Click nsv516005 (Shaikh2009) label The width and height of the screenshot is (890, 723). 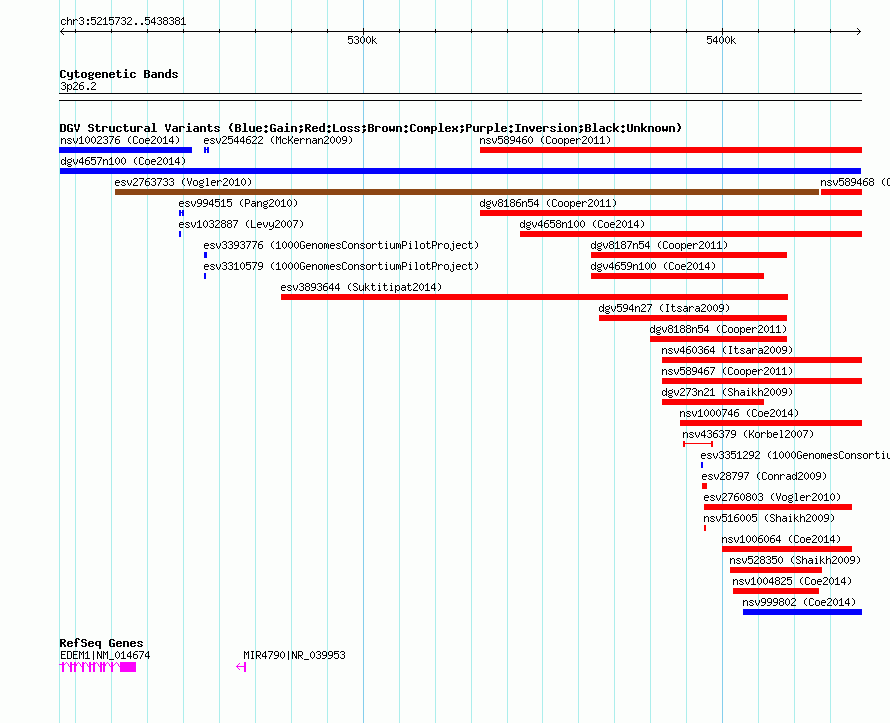769,518
